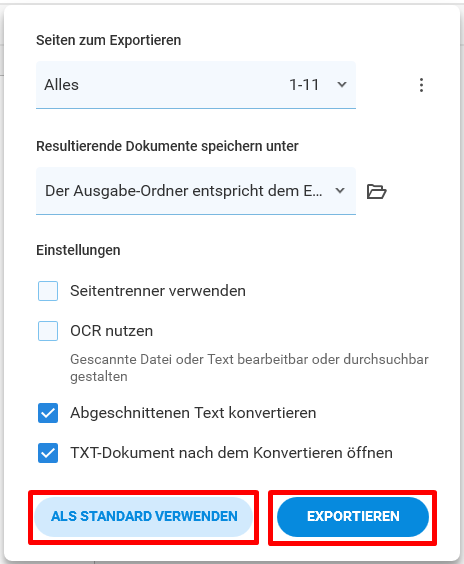Click the chevron arrow beside 1-11
Image resolution: width=464 pixels, height=564 pixels.
click(342, 85)
